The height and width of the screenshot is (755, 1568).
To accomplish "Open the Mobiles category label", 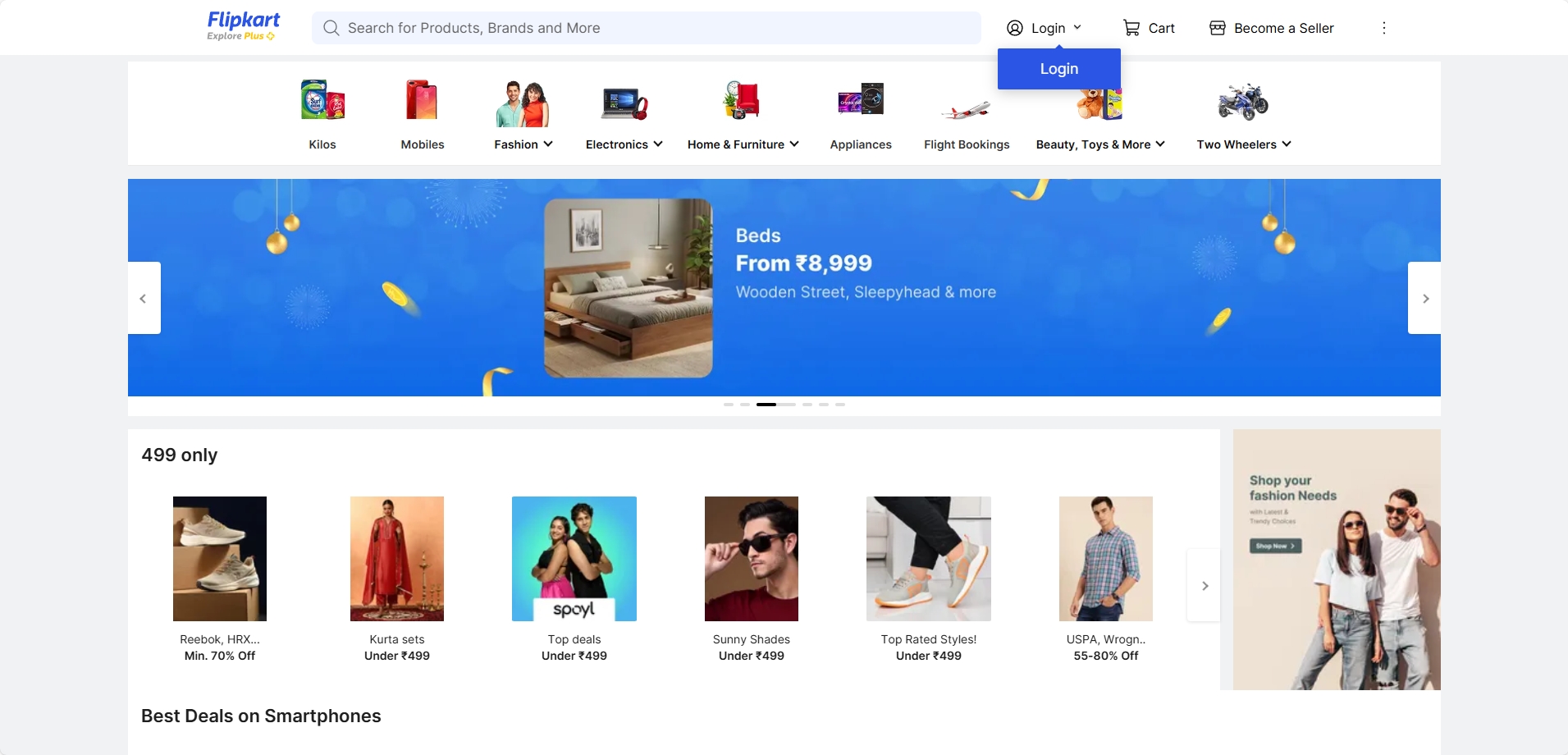I will tap(423, 144).
